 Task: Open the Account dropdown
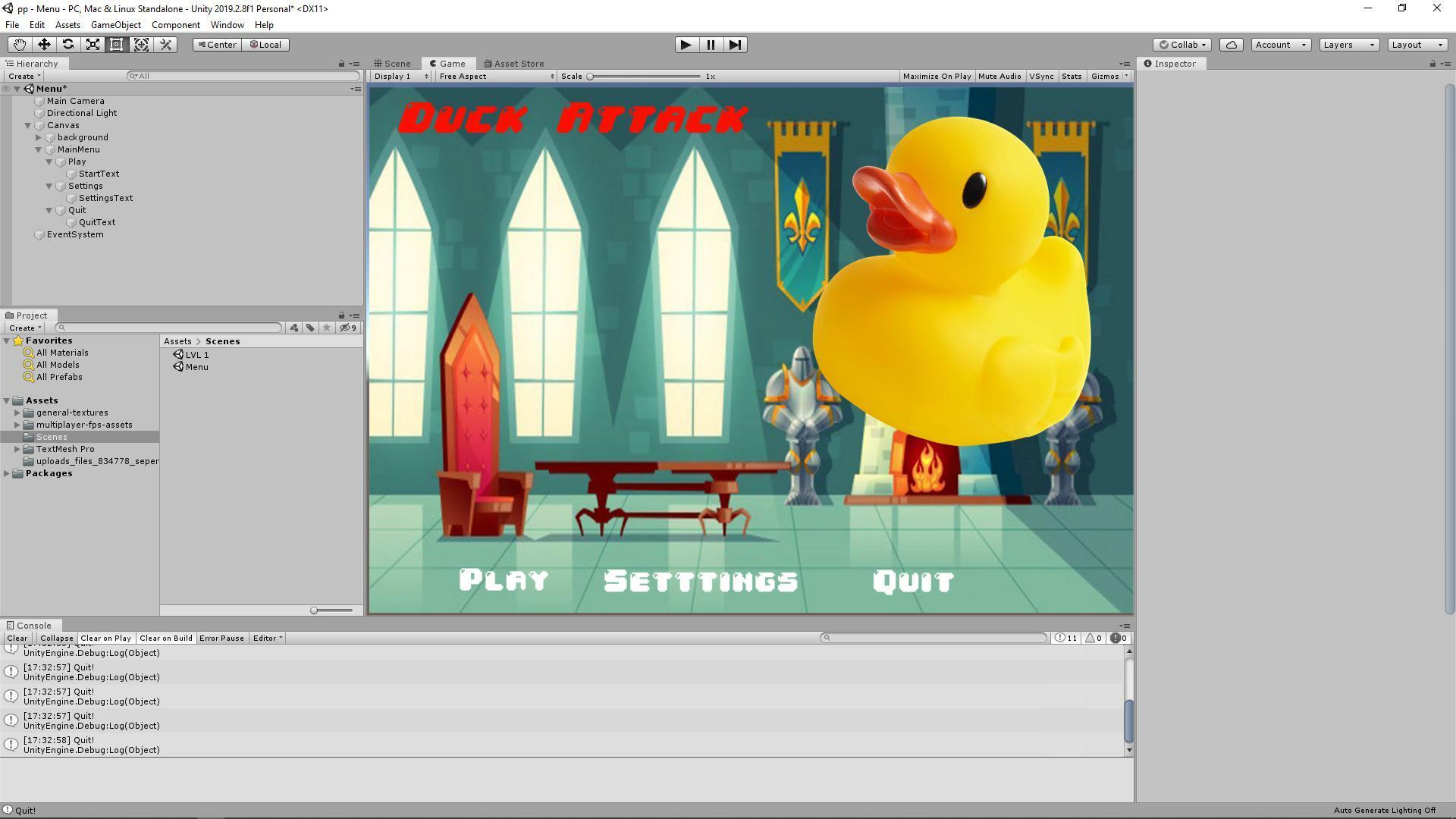(x=1281, y=45)
